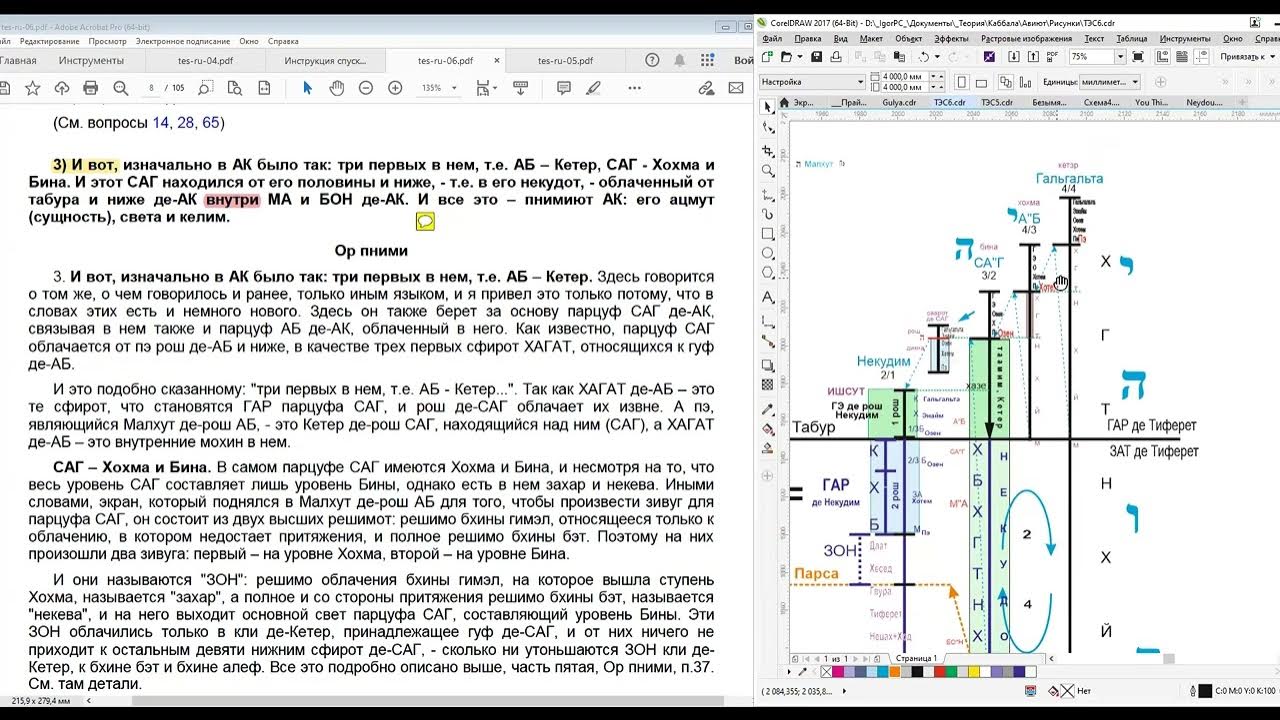Switch to tes-ru-05.pdf tab
The height and width of the screenshot is (720, 1280).
pyautogui.click(x=565, y=60)
